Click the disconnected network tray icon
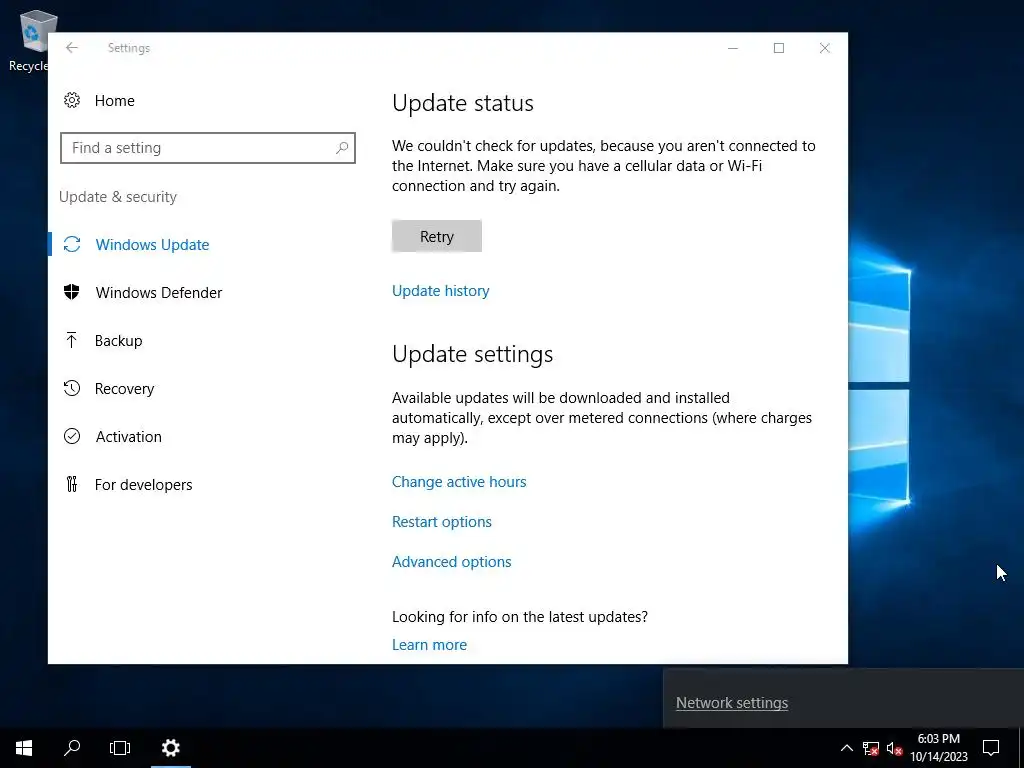This screenshot has width=1024, height=768. pos(871,748)
